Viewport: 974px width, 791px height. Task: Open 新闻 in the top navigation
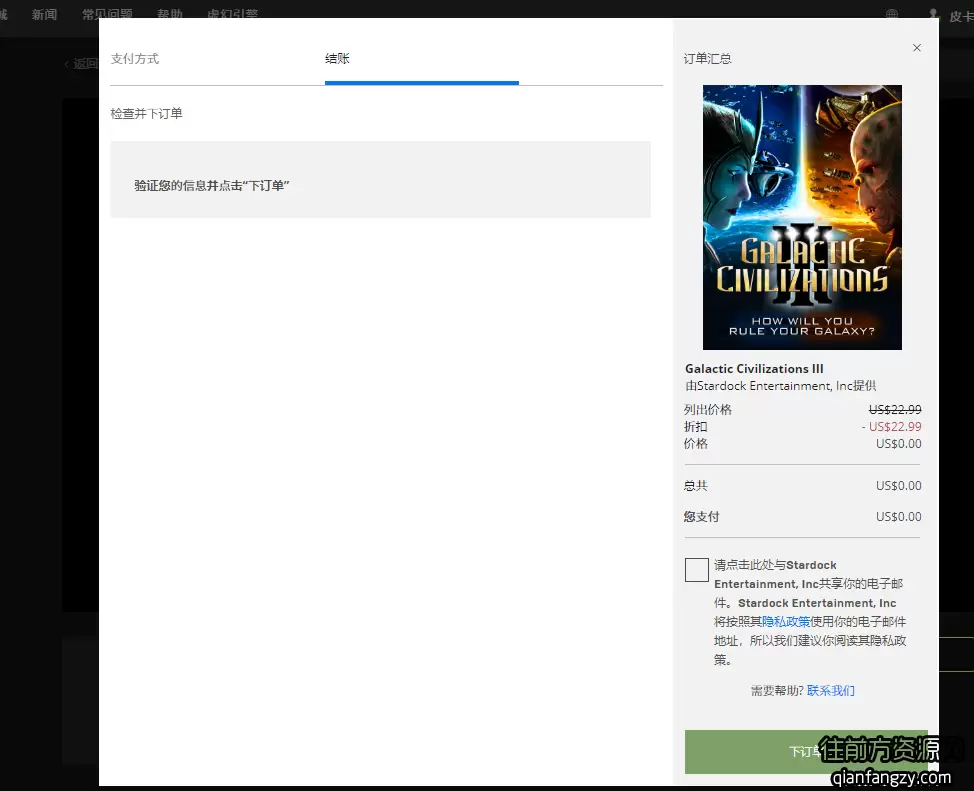click(x=44, y=14)
